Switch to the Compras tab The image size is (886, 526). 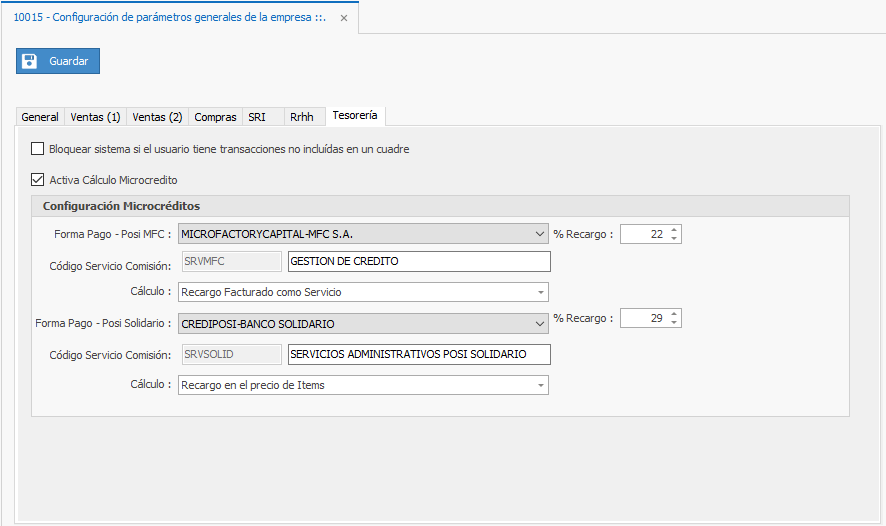coord(215,117)
